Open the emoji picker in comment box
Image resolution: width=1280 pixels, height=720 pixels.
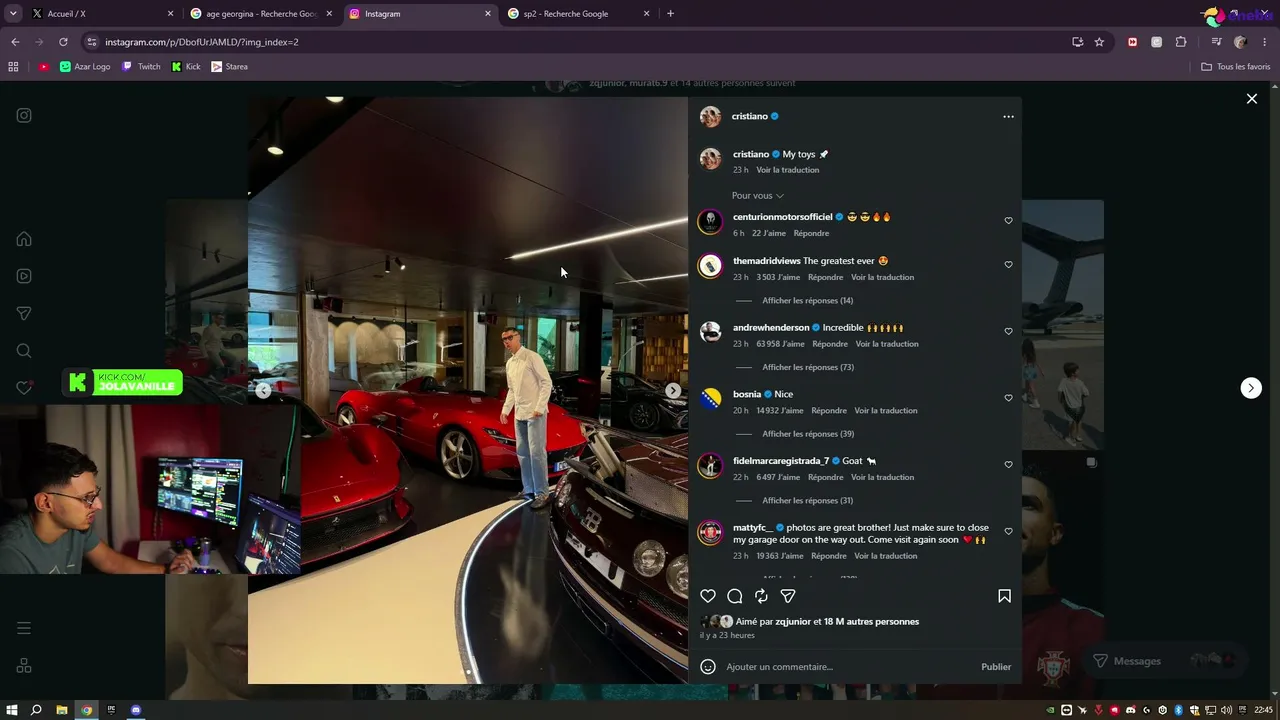(x=708, y=667)
